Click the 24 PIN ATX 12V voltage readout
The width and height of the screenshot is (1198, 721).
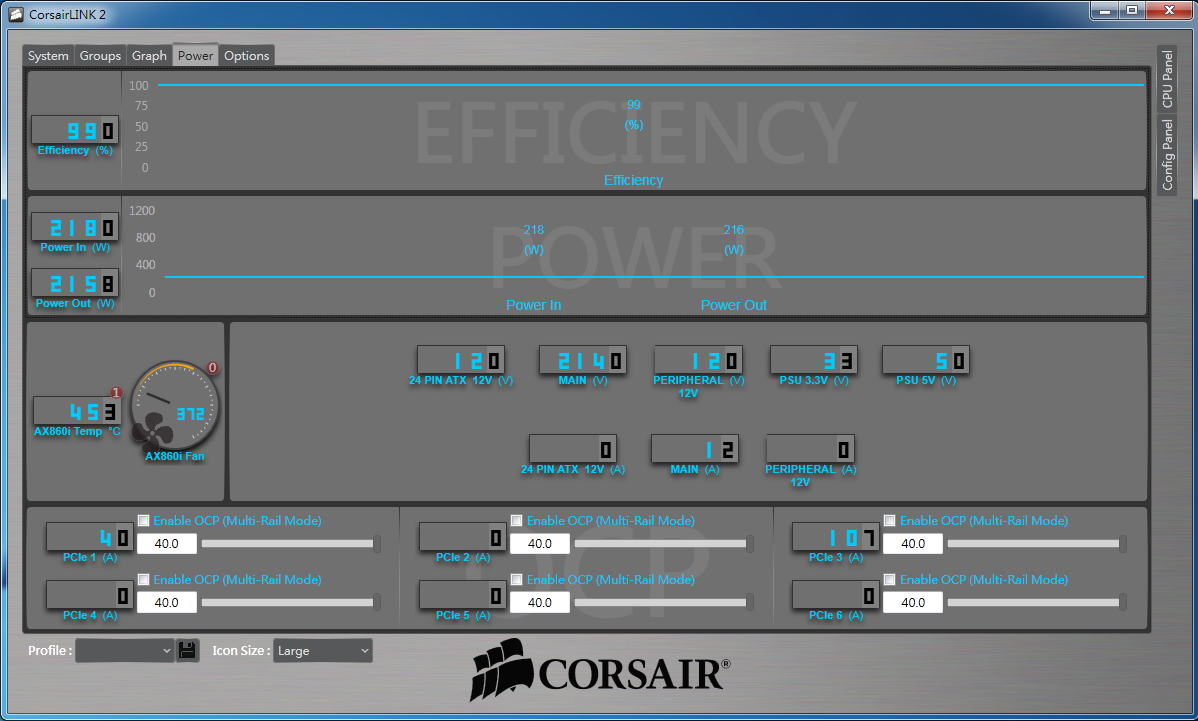pyautogui.click(x=461, y=360)
